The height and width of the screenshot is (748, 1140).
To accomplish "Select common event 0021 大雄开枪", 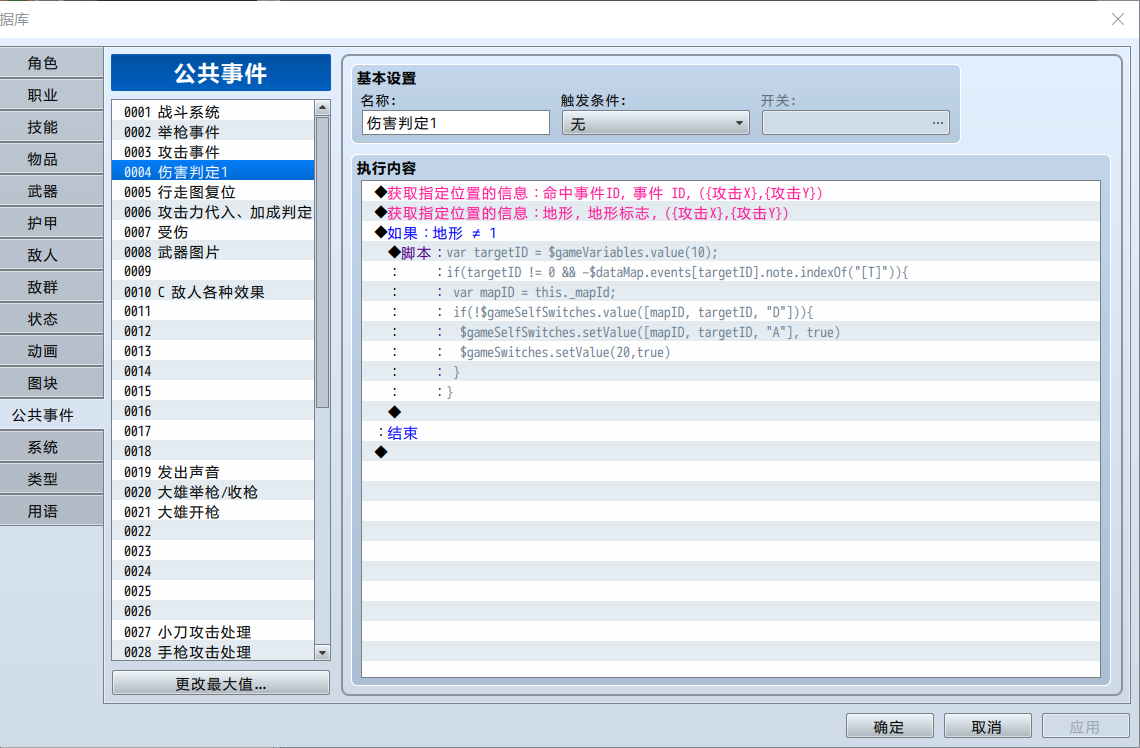I will click(213, 512).
